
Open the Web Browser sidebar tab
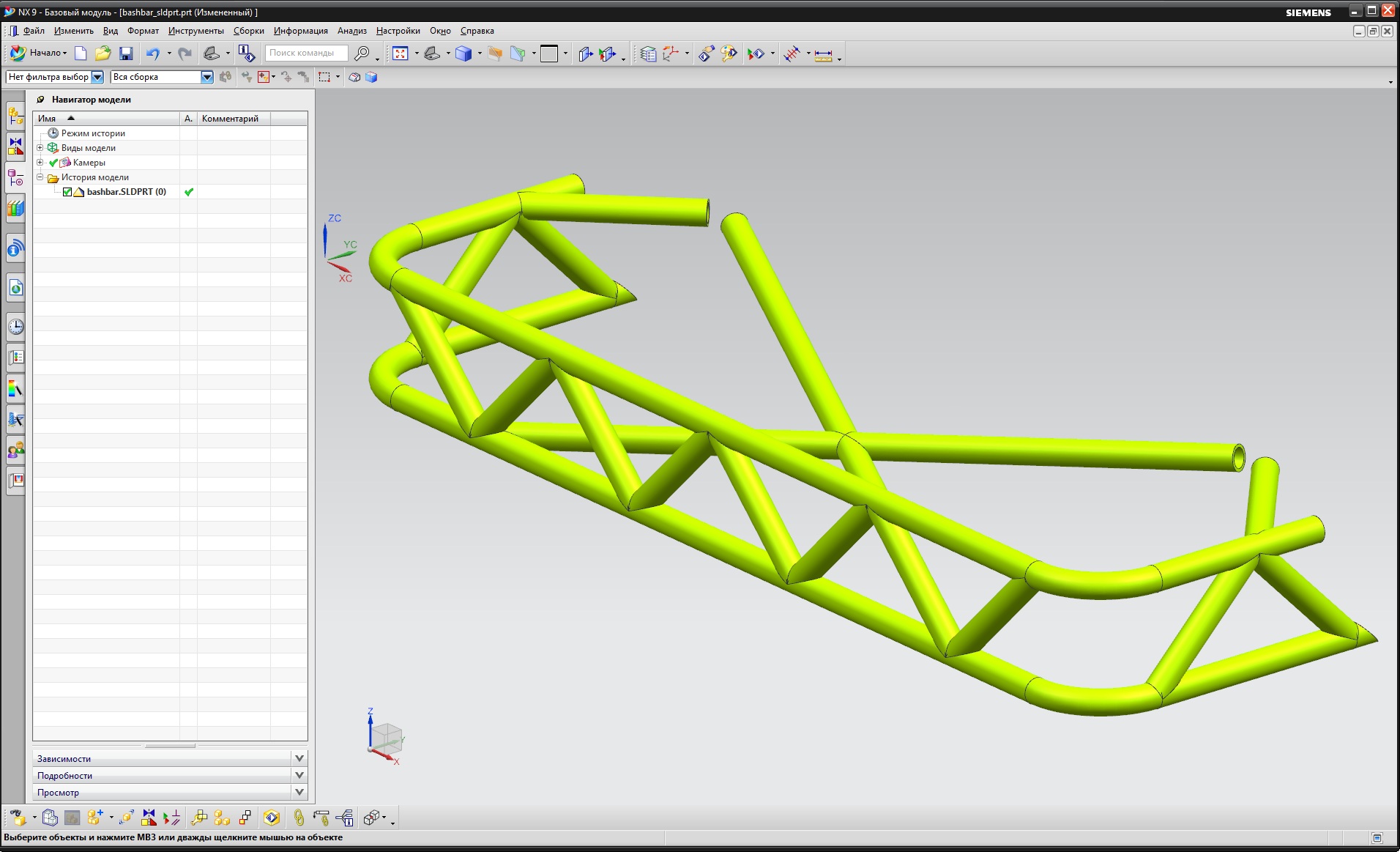coord(15,288)
